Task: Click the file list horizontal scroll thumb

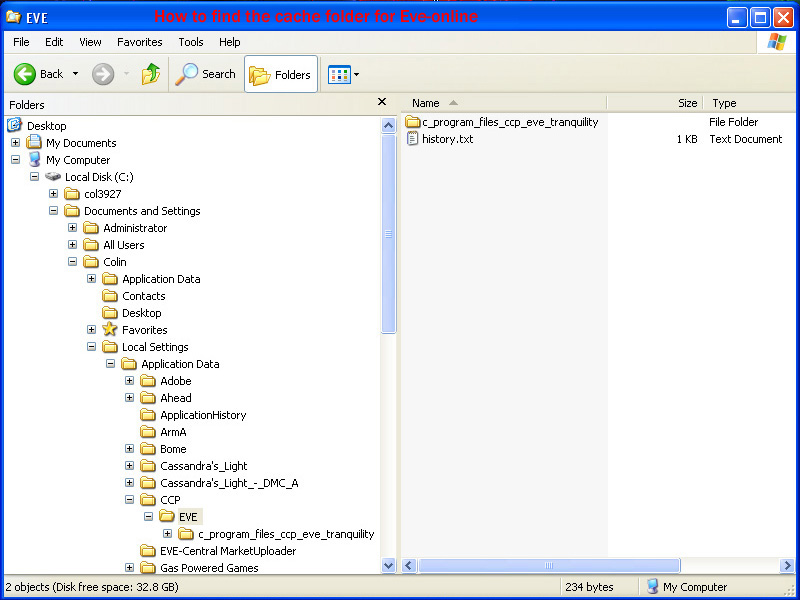Action: (x=549, y=565)
